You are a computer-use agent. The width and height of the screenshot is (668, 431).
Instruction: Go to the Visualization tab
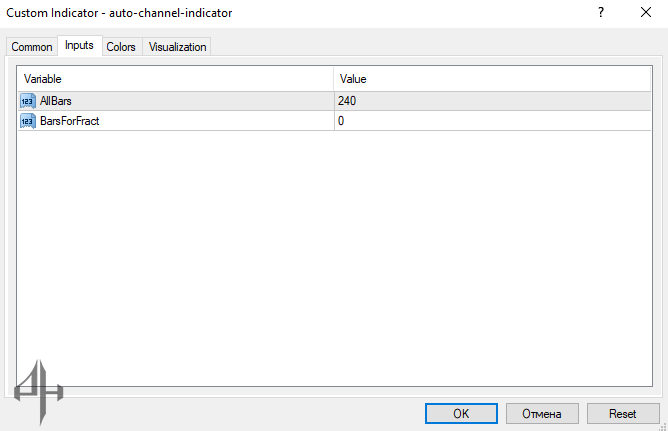[177, 47]
